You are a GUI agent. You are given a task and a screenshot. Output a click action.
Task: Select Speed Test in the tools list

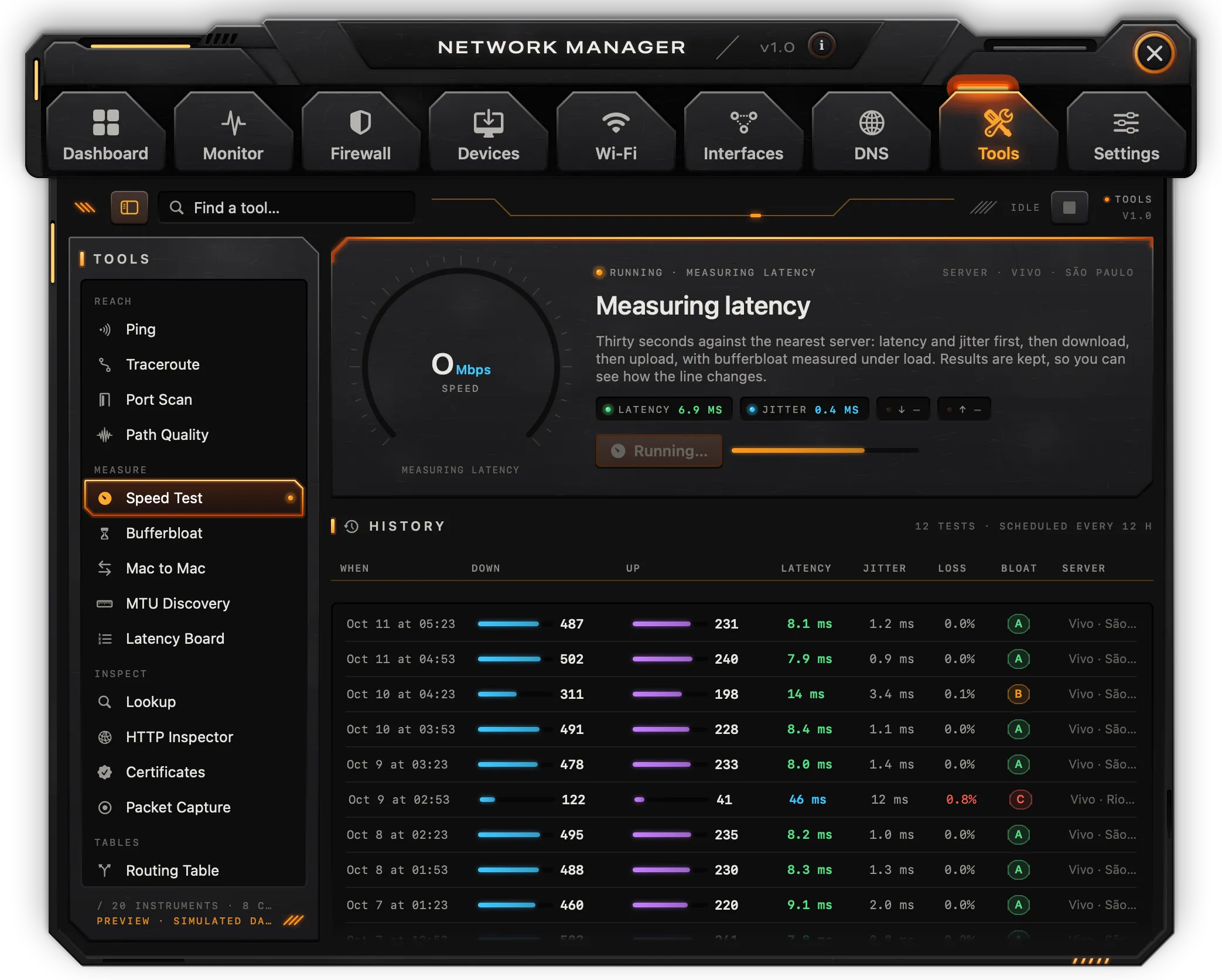194,498
